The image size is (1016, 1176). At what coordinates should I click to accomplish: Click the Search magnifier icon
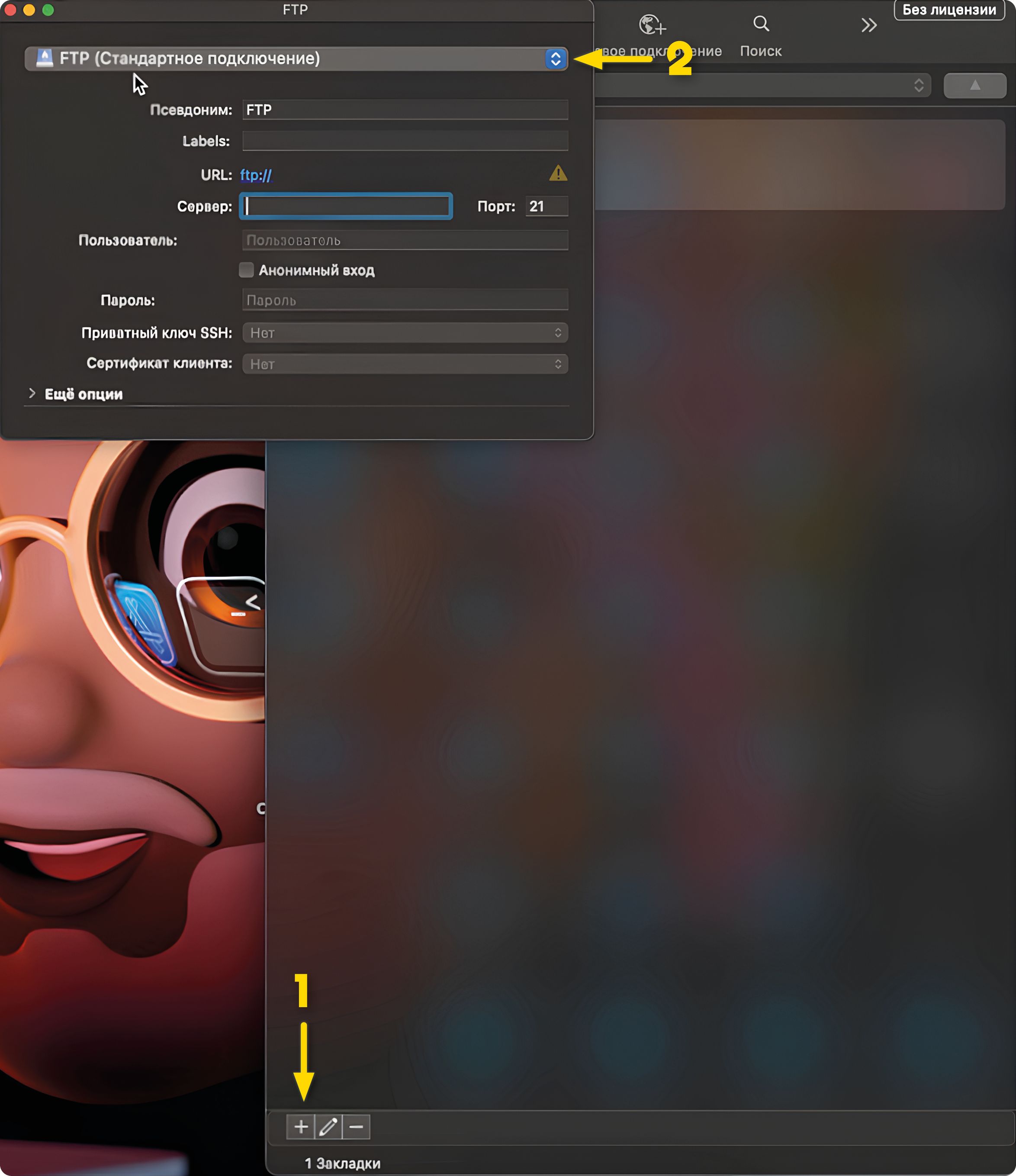761,24
